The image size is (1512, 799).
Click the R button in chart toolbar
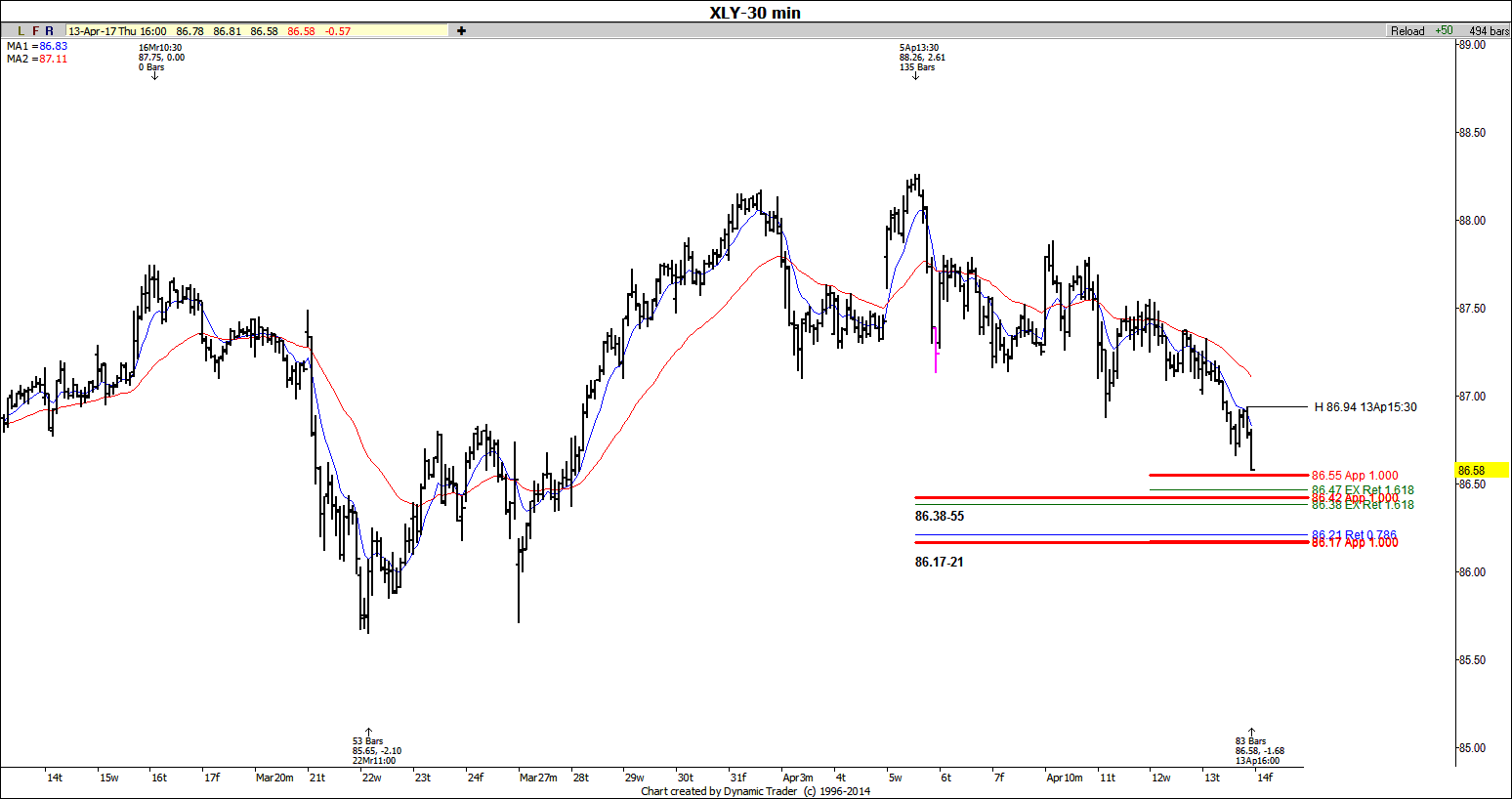click(49, 31)
